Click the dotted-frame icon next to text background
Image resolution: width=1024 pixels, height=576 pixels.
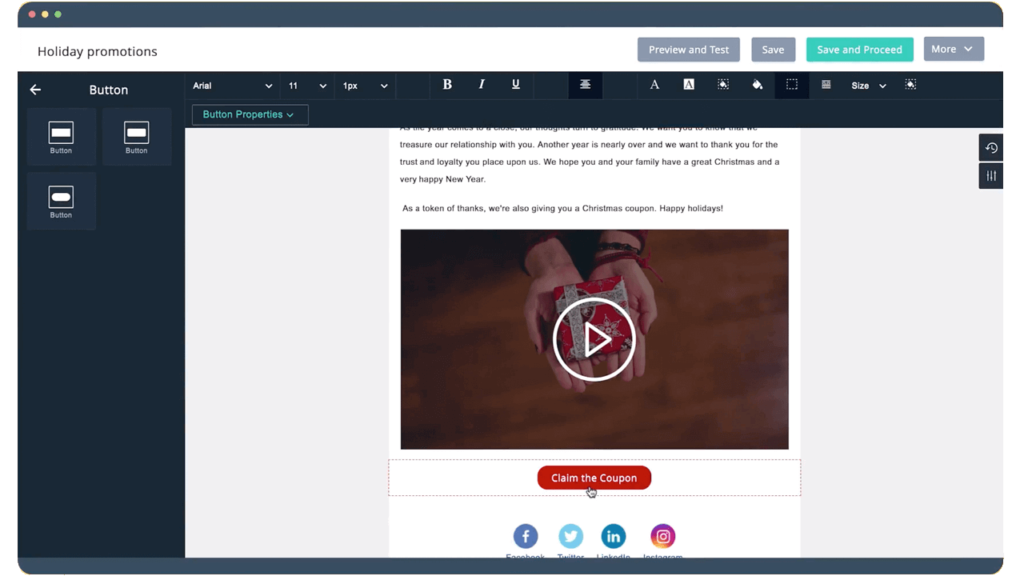723,84
